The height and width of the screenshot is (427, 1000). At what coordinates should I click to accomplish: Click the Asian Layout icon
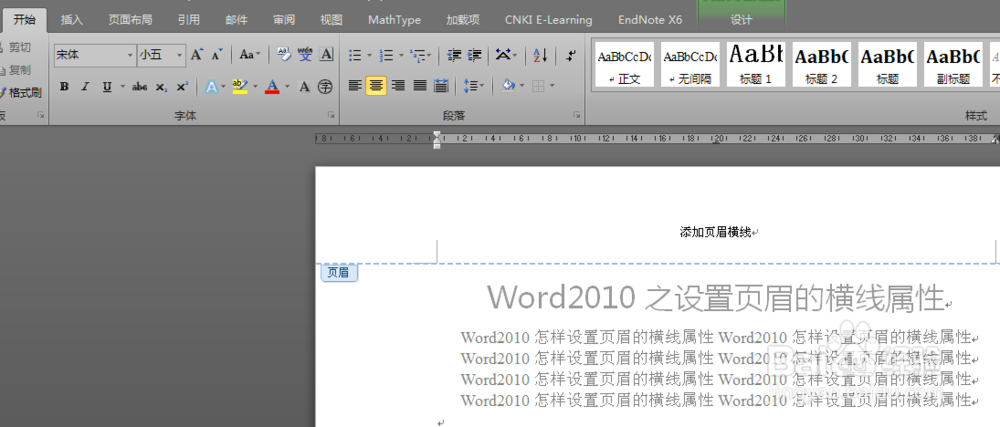pyautogui.click(x=504, y=55)
